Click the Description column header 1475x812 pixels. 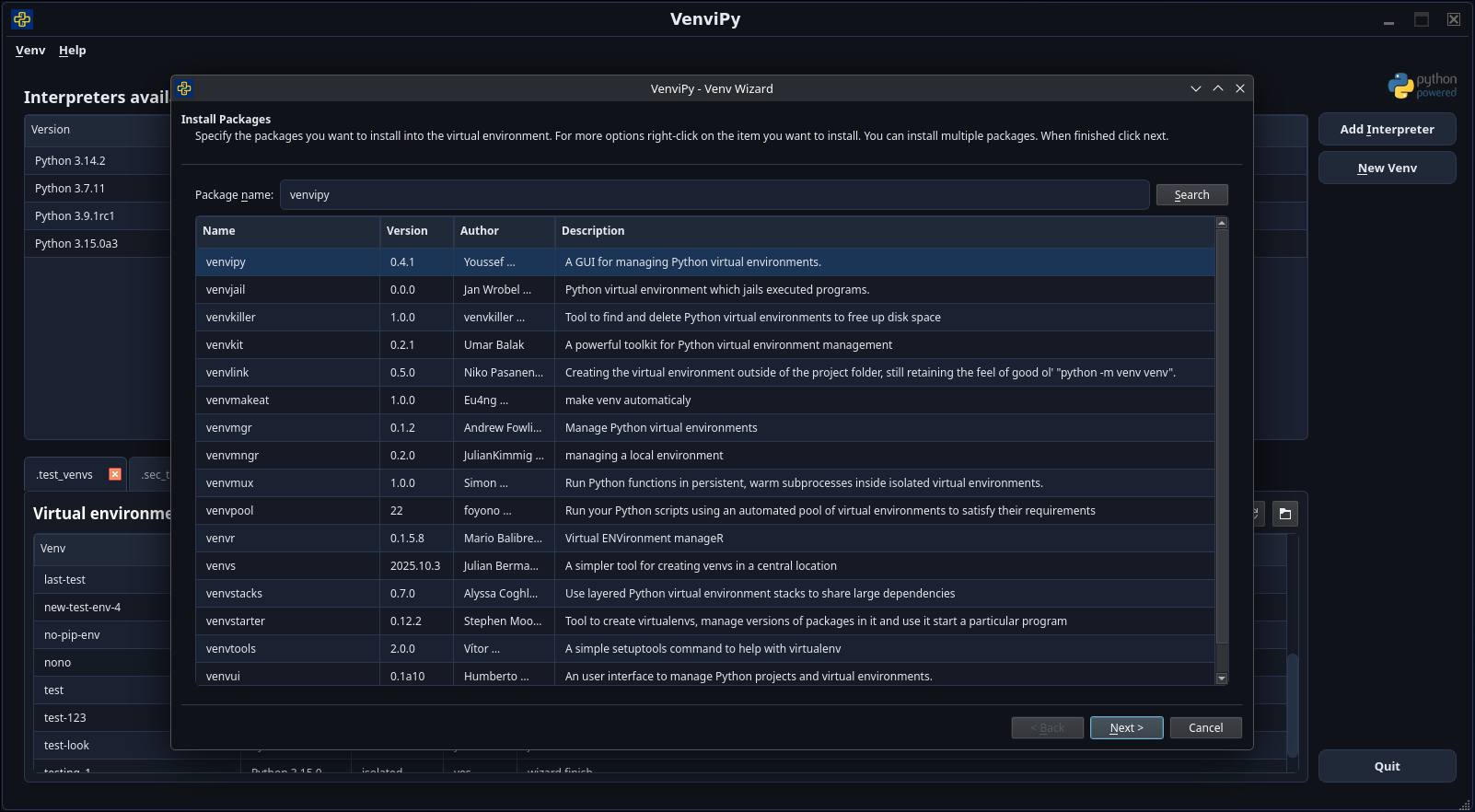[x=885, y=231]
